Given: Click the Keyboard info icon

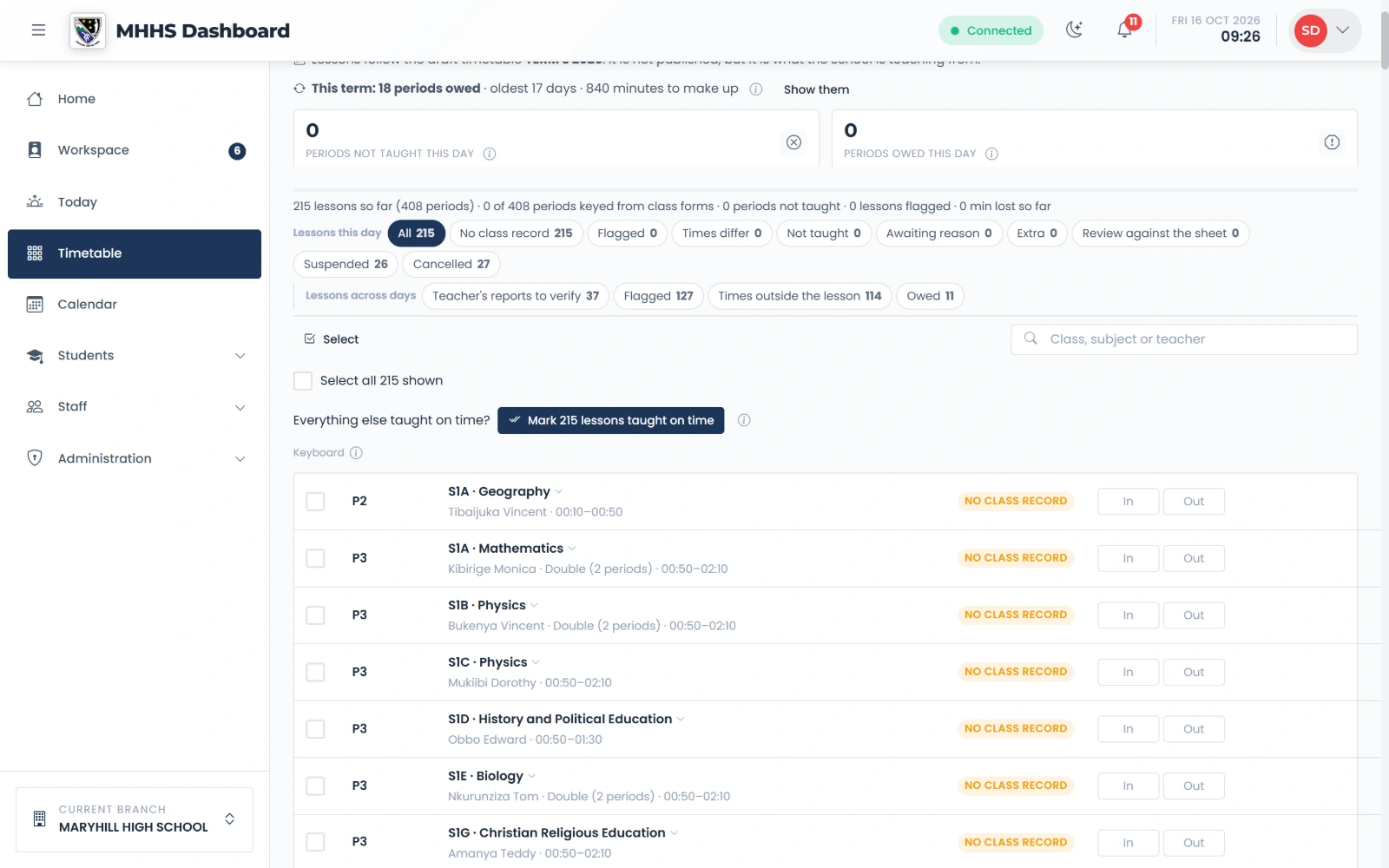Looking at the screenshot, I should point(356,453).
